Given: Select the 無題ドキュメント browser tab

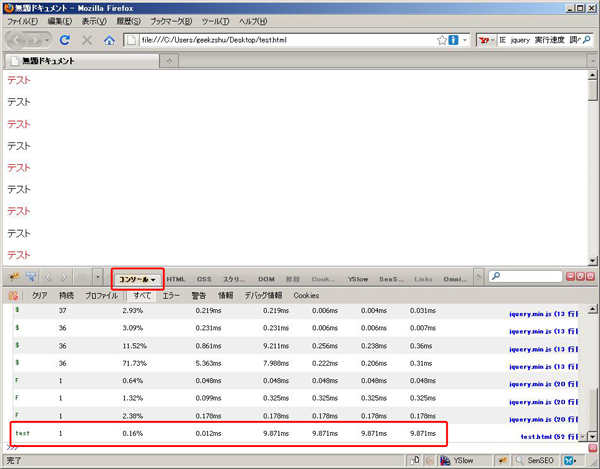Looking at the screenshot, I should click(81, 61).
